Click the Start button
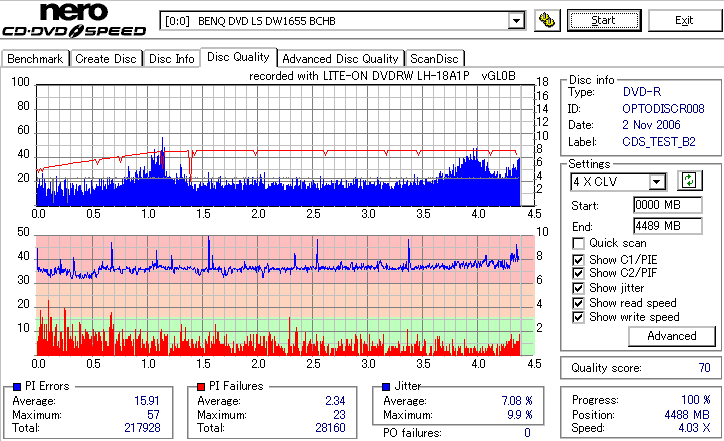 pyautogui.click(x=604, y=20)
